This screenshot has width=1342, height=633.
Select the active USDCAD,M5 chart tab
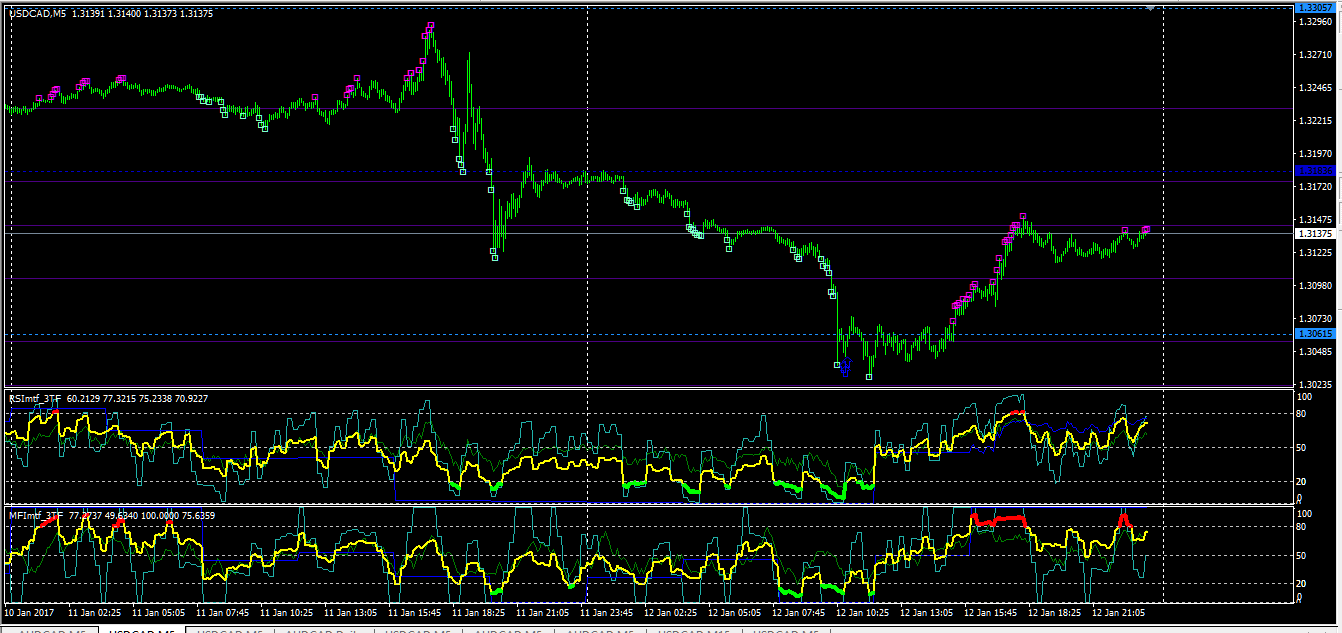click(141, 630)
